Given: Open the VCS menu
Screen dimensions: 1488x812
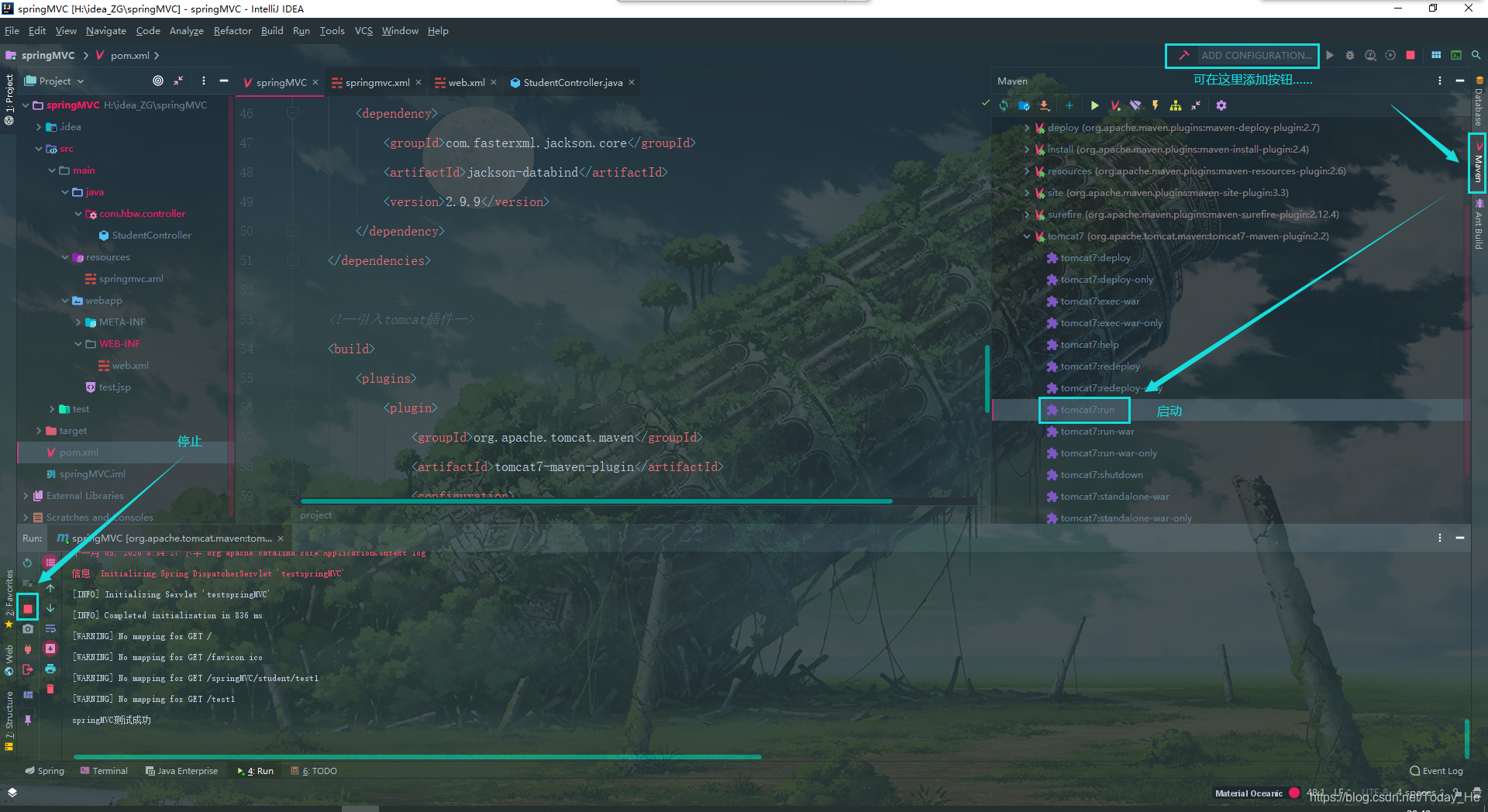Looking at the screenshot, I should pos(363,31).
